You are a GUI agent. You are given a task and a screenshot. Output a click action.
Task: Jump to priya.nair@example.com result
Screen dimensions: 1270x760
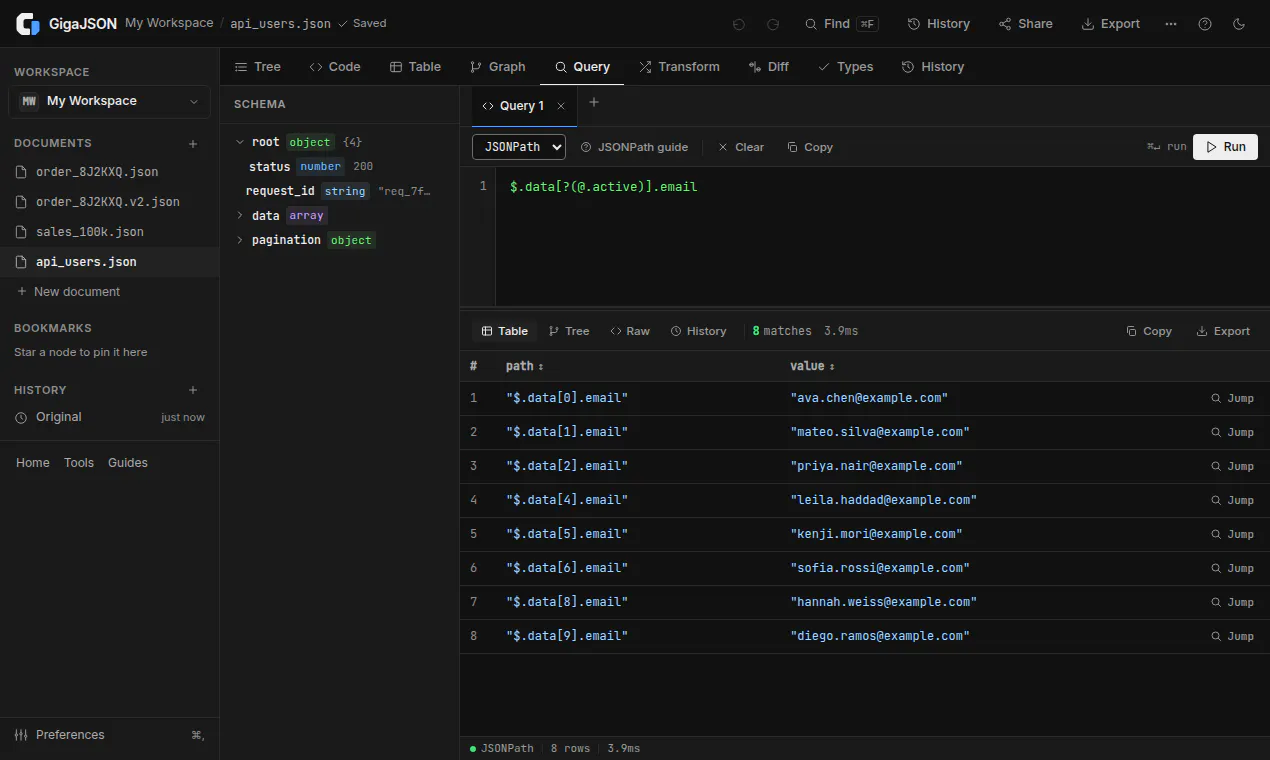(x=1232, y=466)
